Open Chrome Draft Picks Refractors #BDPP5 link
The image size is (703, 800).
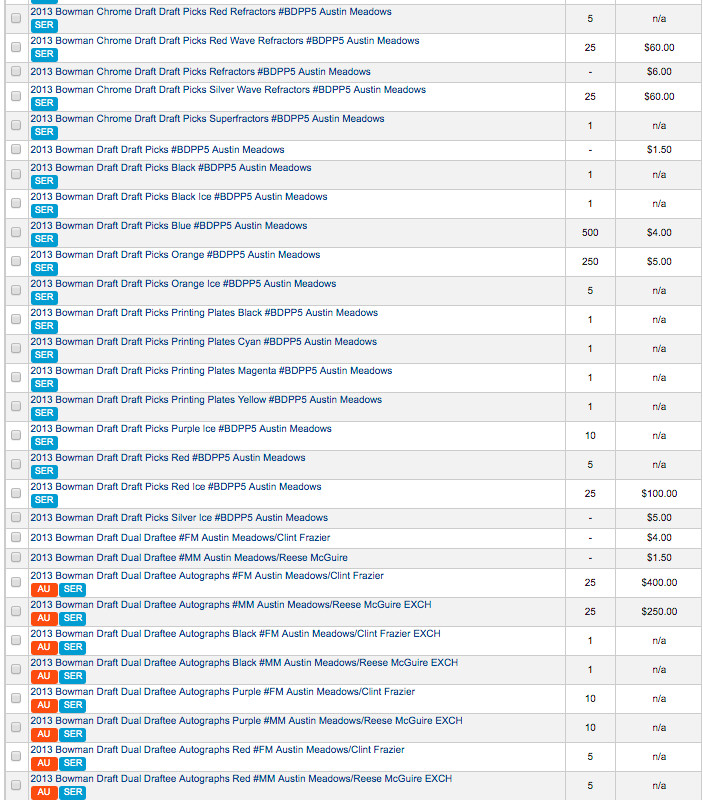click(x=200, y=72)
